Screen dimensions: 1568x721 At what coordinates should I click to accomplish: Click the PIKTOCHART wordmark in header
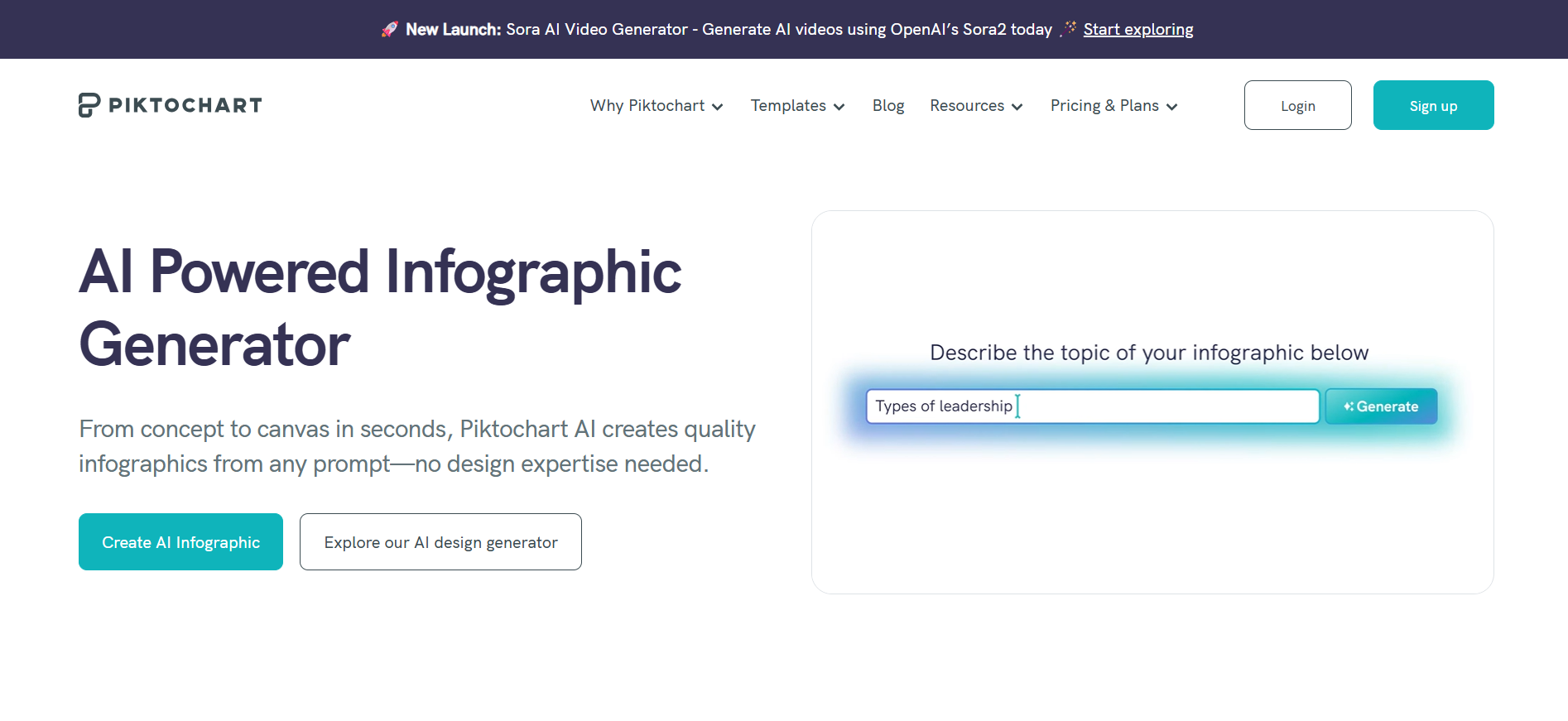(x=185, y=105)
